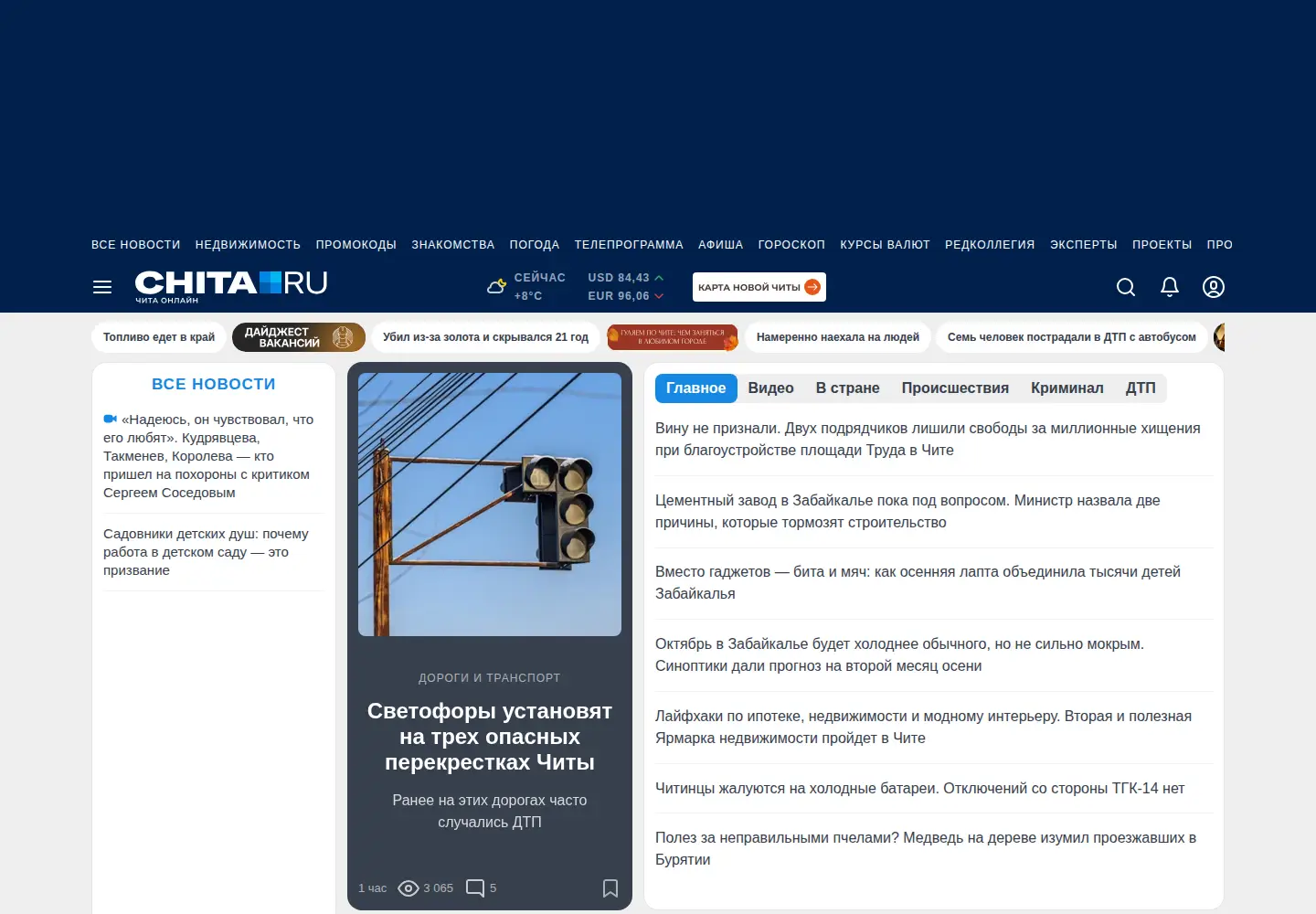Open Убил из-за золота story chip
The width and height of the screenshot is (1316, 914).
486,337
